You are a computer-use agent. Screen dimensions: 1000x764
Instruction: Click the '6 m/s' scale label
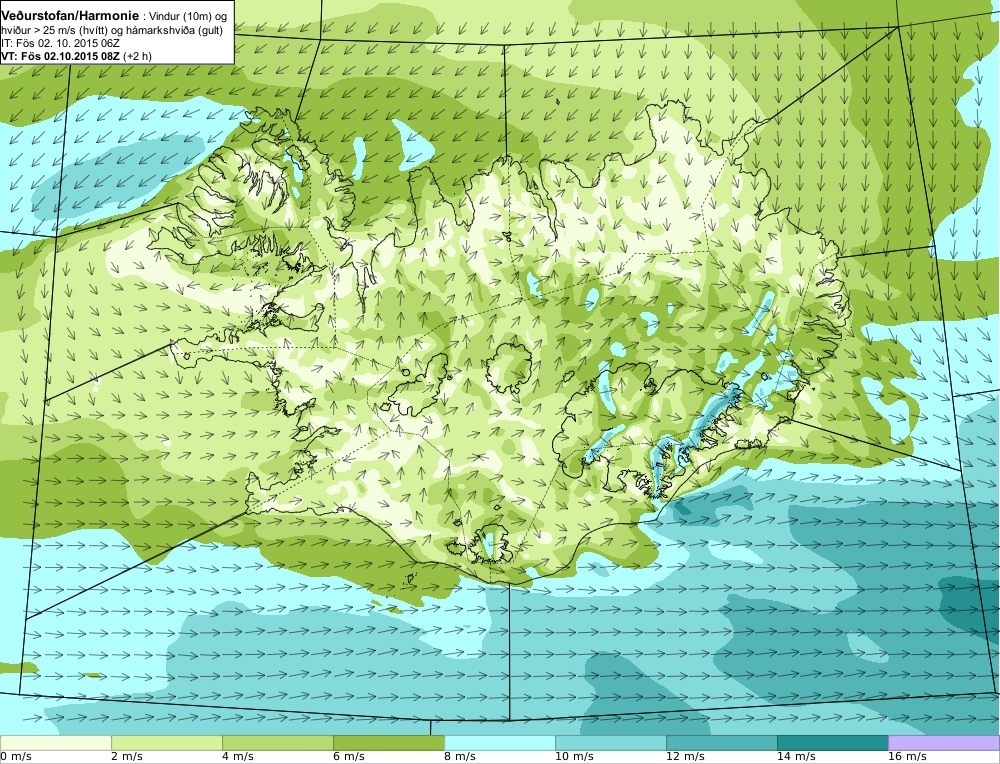click(x=349, y=757)
